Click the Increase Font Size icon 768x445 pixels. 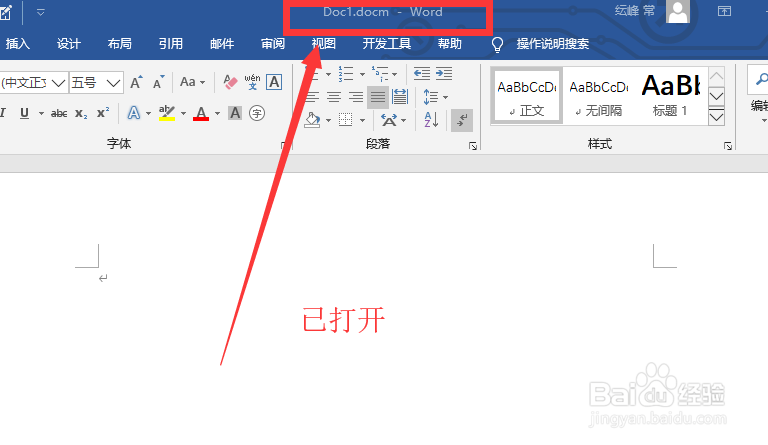pyautogui.click(x=136, y=82)
